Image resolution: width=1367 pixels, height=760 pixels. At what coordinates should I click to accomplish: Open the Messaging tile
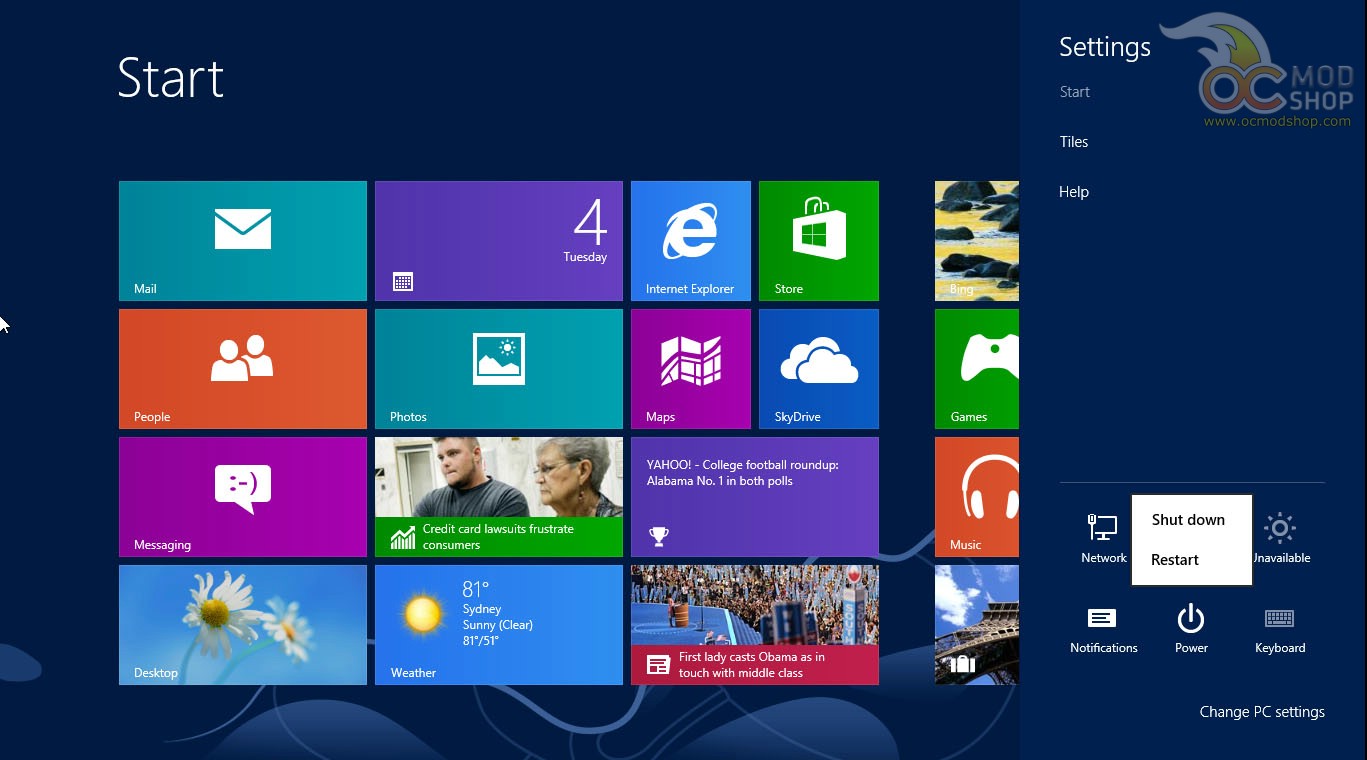coord(243,497)
